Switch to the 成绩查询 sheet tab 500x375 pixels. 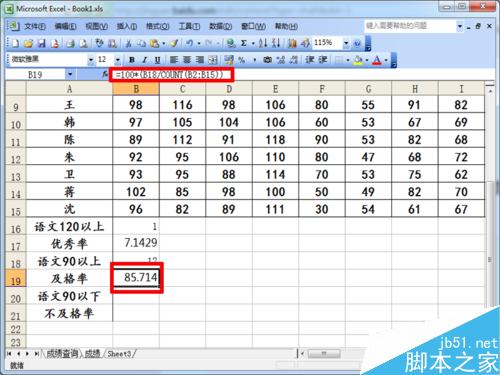tap(62, 354)
